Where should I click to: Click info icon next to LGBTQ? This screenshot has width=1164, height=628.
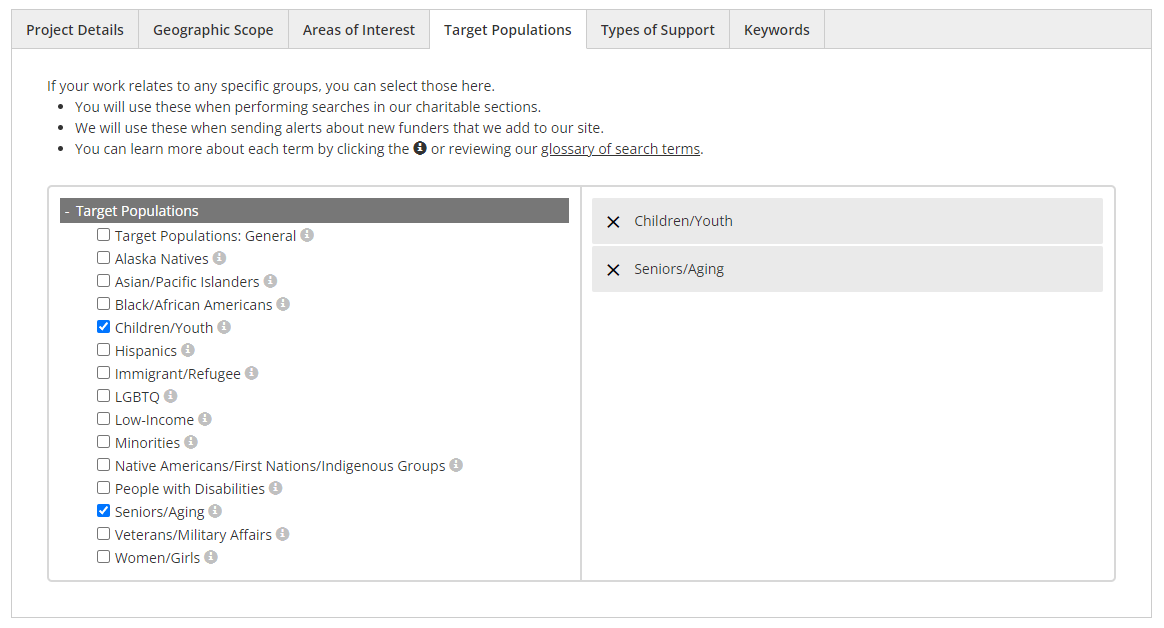pyautogui.click(x=171, y=396)
